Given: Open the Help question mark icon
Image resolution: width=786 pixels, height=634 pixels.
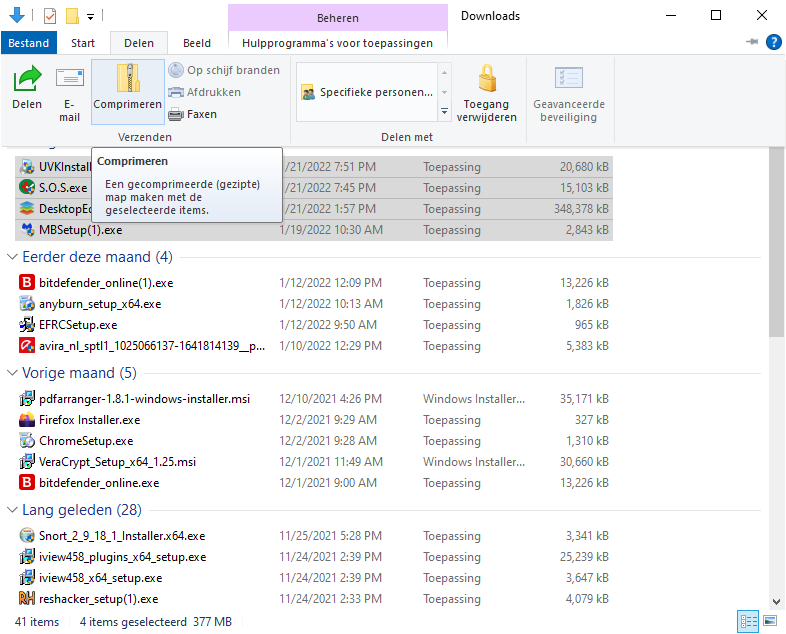Looking at the screenshot, I should tap(773, 43).
